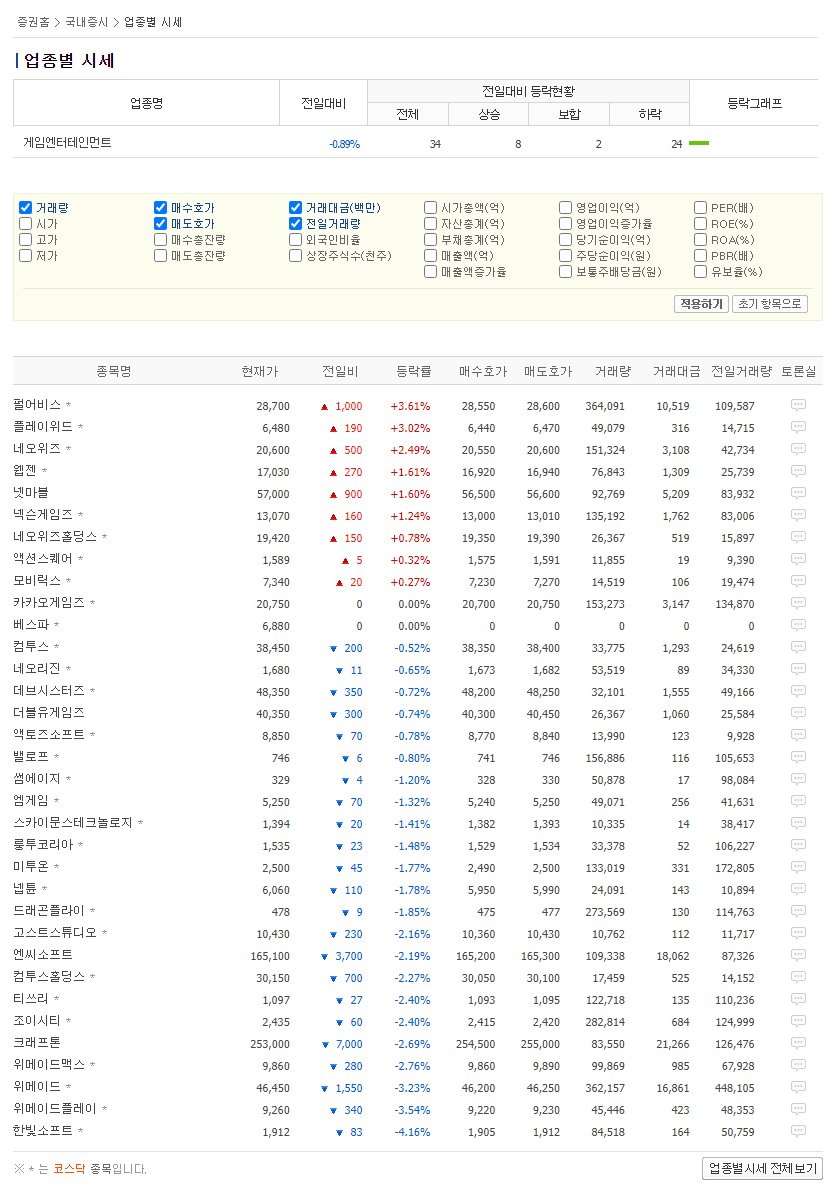Click the 등락률 column header
The height and width of the screenshot is (1189, 838).
click(413, 372)
